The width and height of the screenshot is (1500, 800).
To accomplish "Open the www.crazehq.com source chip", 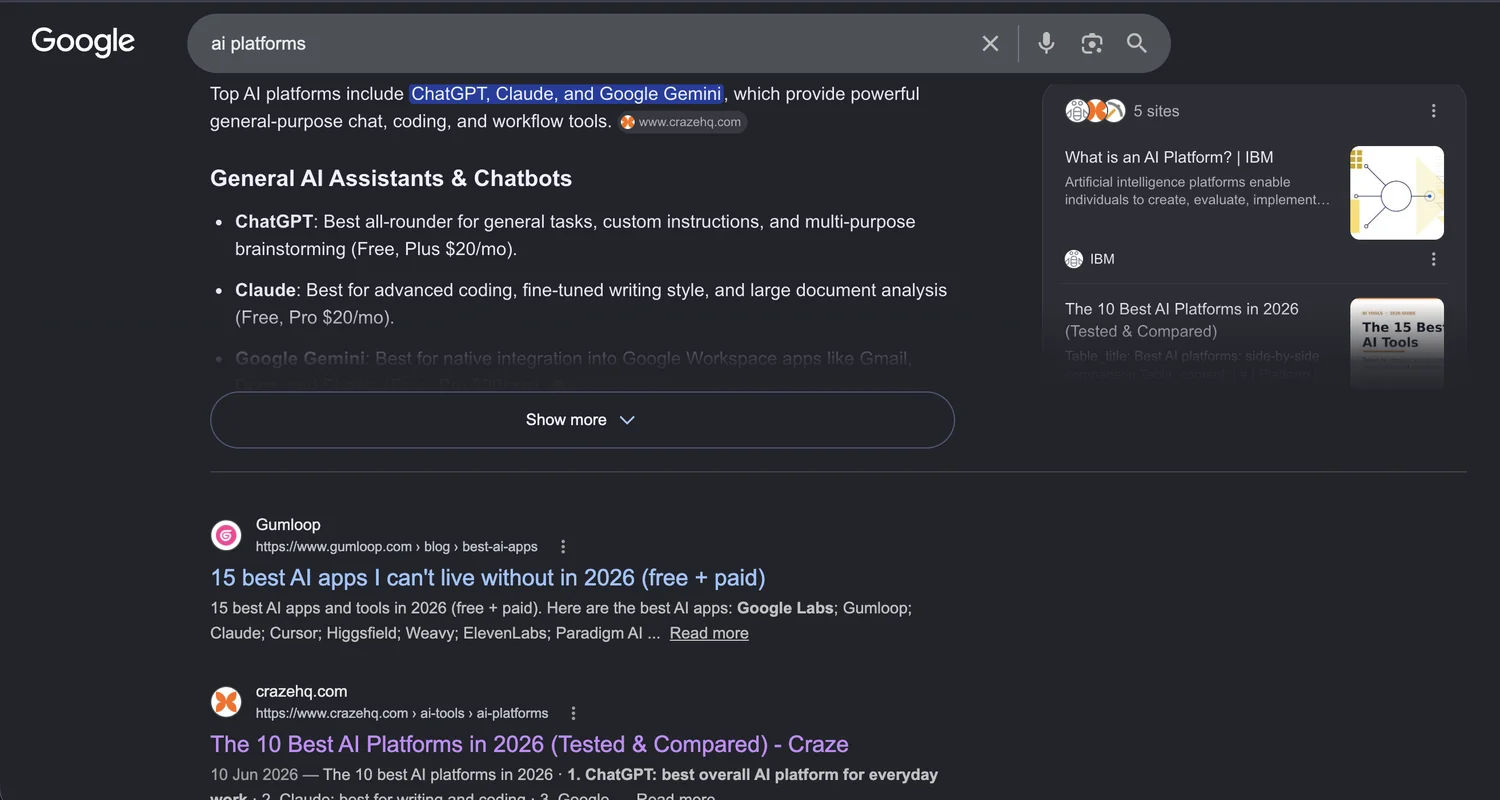I will click(682, 122).
